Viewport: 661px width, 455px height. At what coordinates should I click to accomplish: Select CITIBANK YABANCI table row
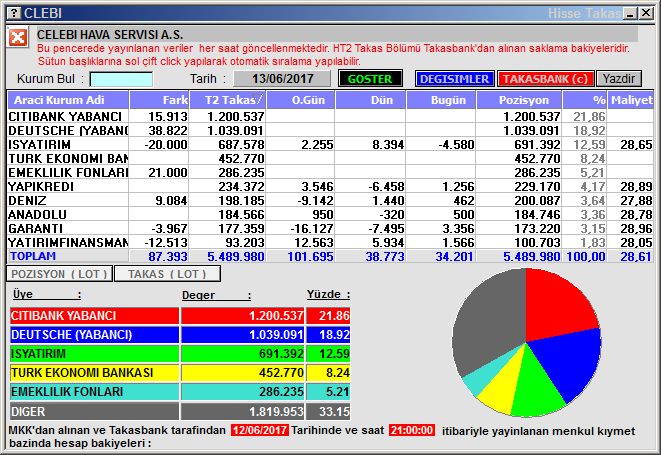point(330,116)
